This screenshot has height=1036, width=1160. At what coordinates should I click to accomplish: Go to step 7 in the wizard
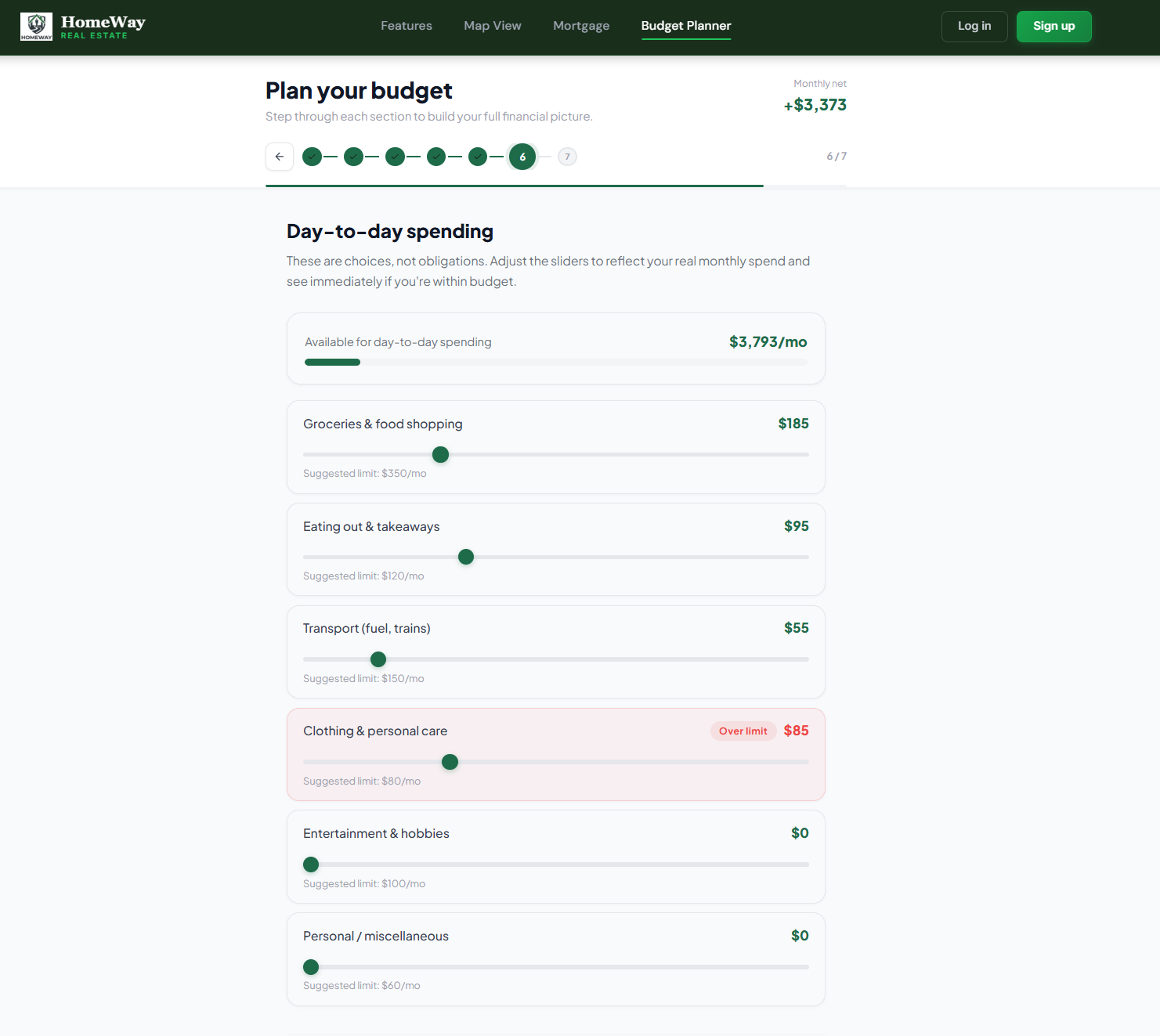coord(568,157)
